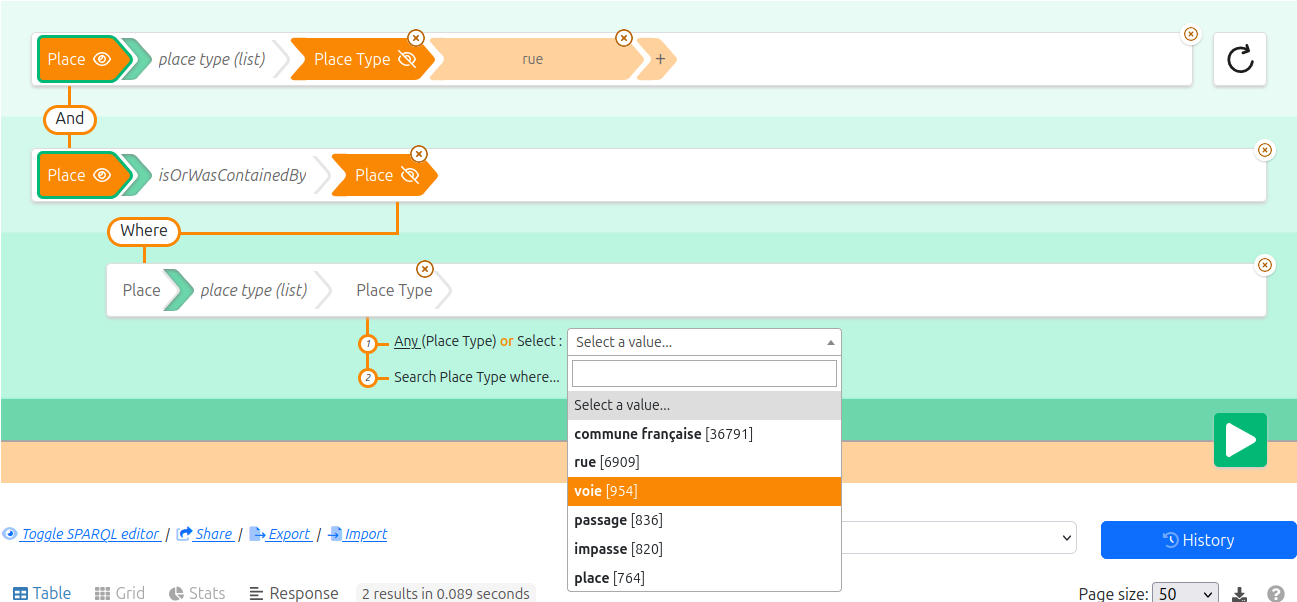Switch to the Response tab

pyautogui.click(x=294, y=593)
